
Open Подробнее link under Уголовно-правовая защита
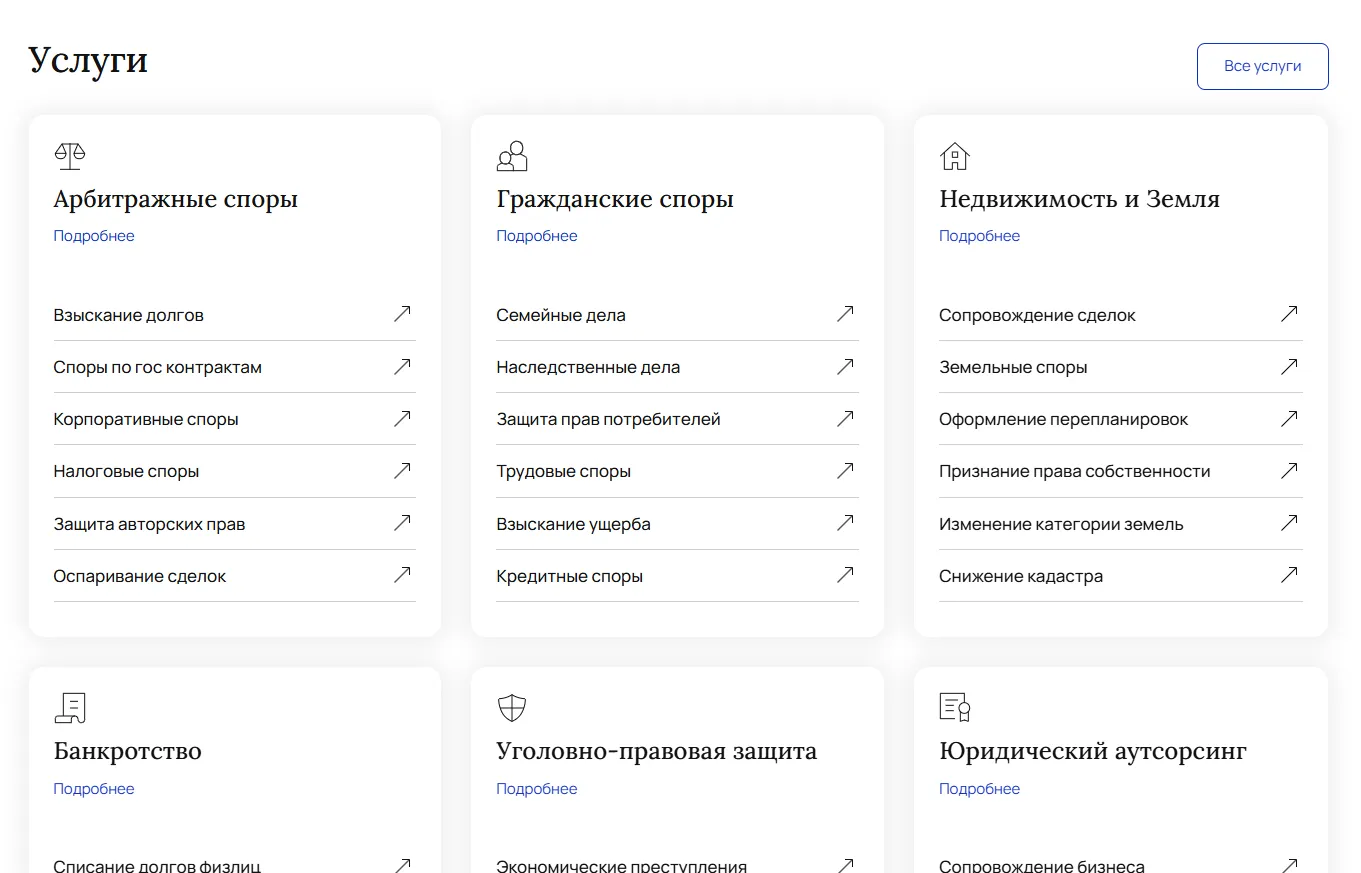click(537, 789)
